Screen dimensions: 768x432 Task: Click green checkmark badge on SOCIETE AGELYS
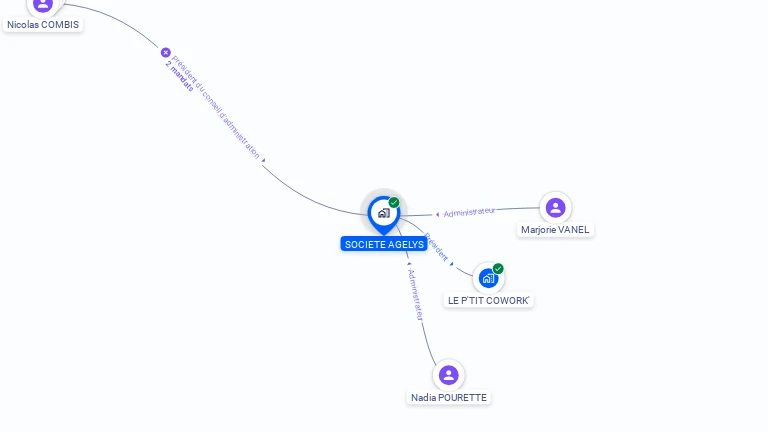click(x=394, y=202)
